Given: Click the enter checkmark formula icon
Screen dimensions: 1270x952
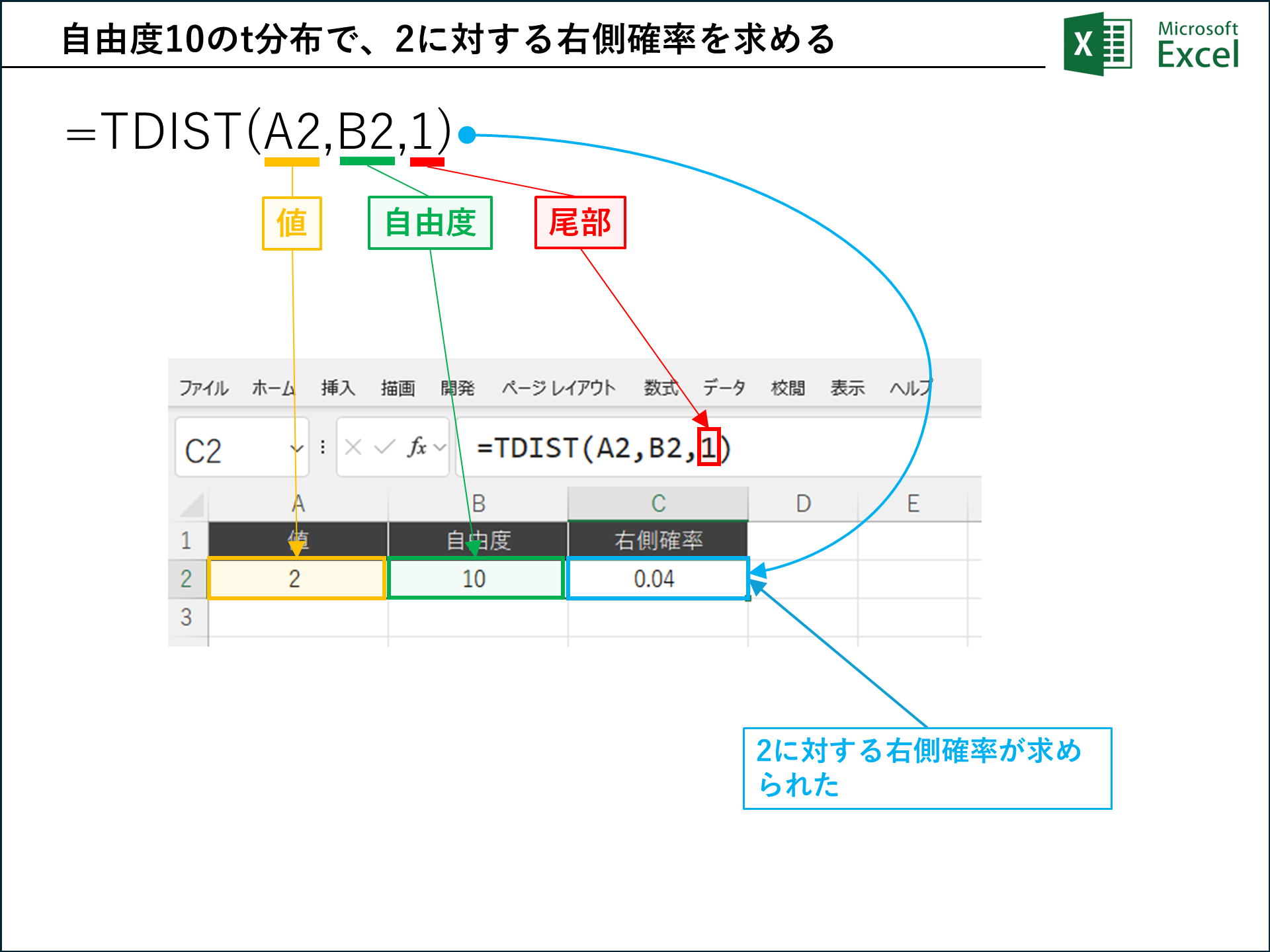Looking at the screenshot, I should (384, 448).
